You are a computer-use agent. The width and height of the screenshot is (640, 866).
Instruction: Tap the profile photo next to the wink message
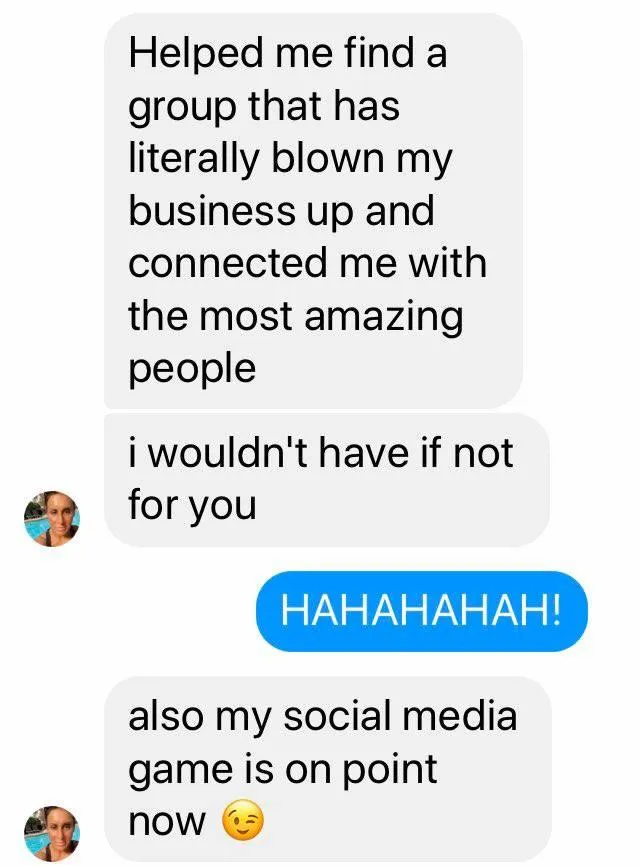(x=52, y=833)
